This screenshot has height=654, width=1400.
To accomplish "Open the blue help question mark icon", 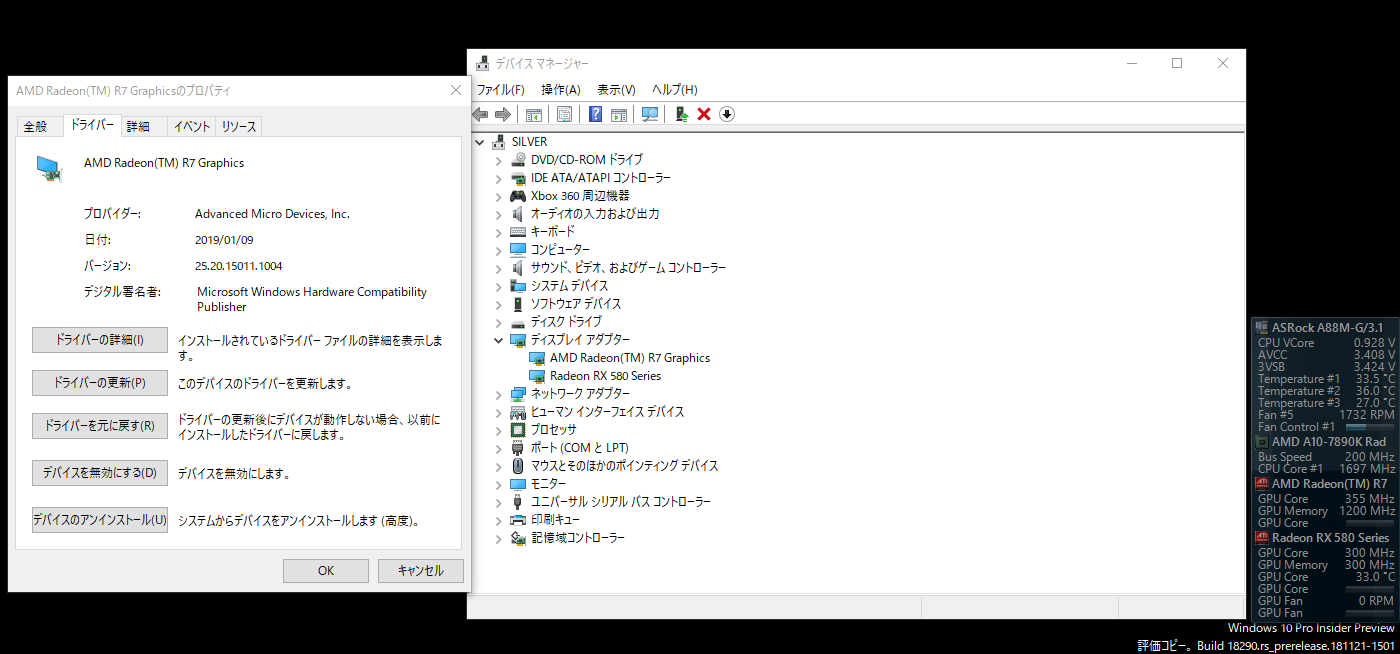I will pyautogui.click(x=595, y=114).
